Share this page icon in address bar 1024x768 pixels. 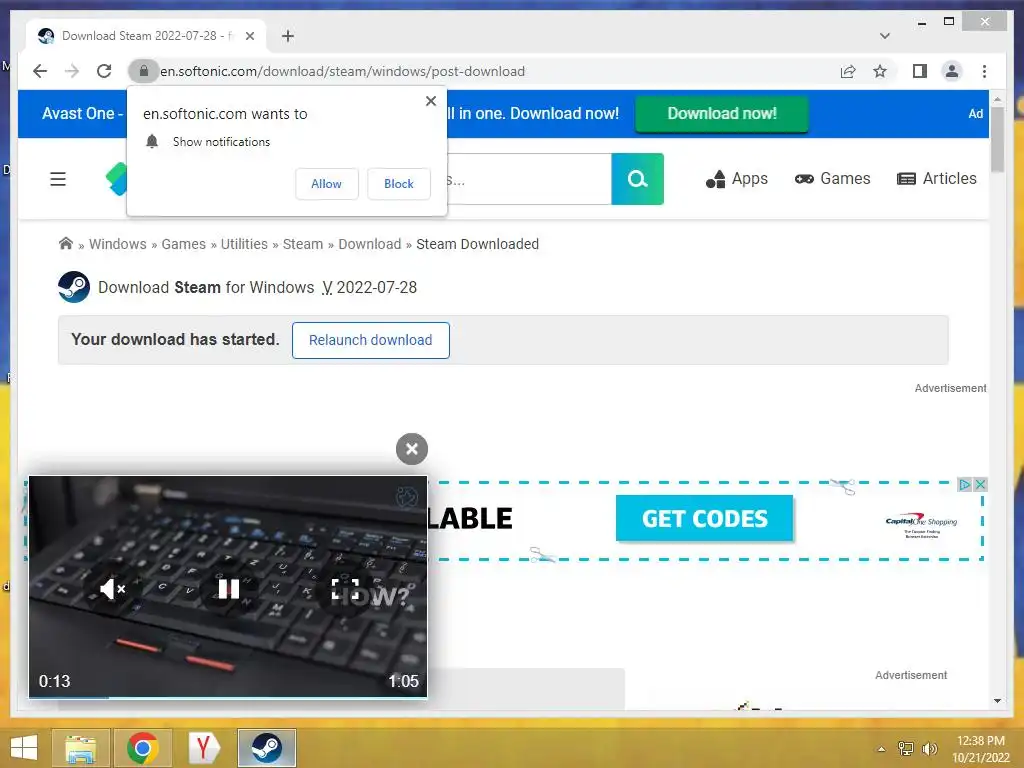tap(848, 71)
